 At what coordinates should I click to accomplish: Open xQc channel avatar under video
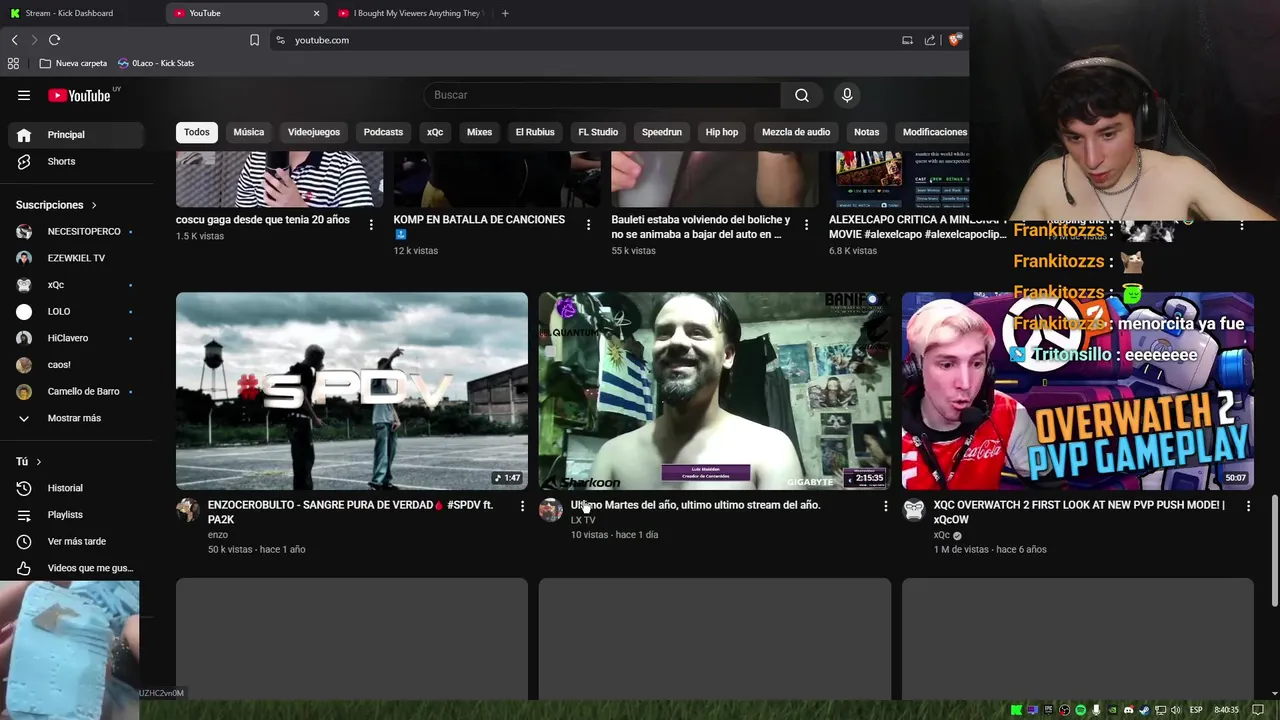click(914, 510)
